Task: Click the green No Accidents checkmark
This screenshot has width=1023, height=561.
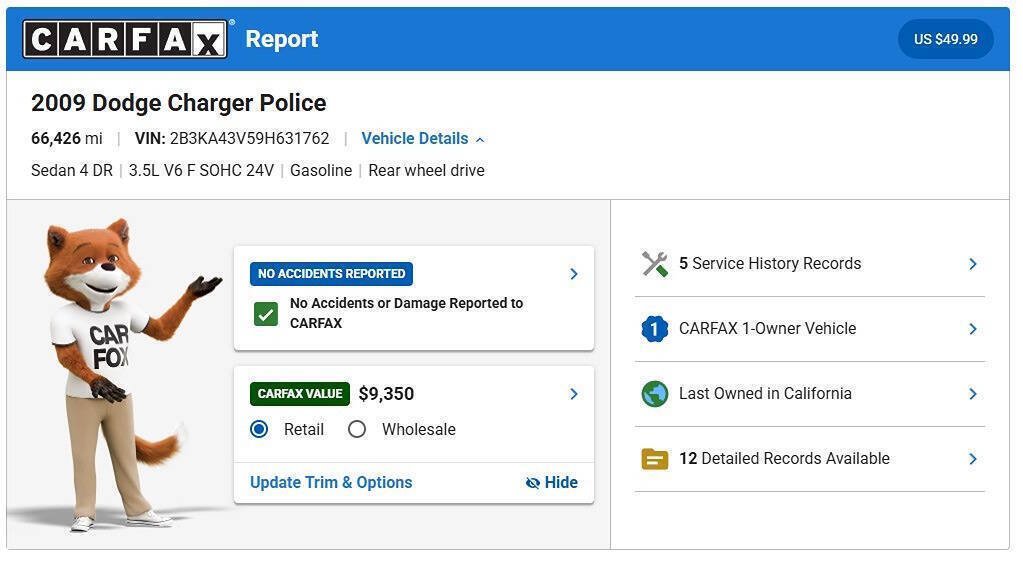Action: click(x=266, y=314)
